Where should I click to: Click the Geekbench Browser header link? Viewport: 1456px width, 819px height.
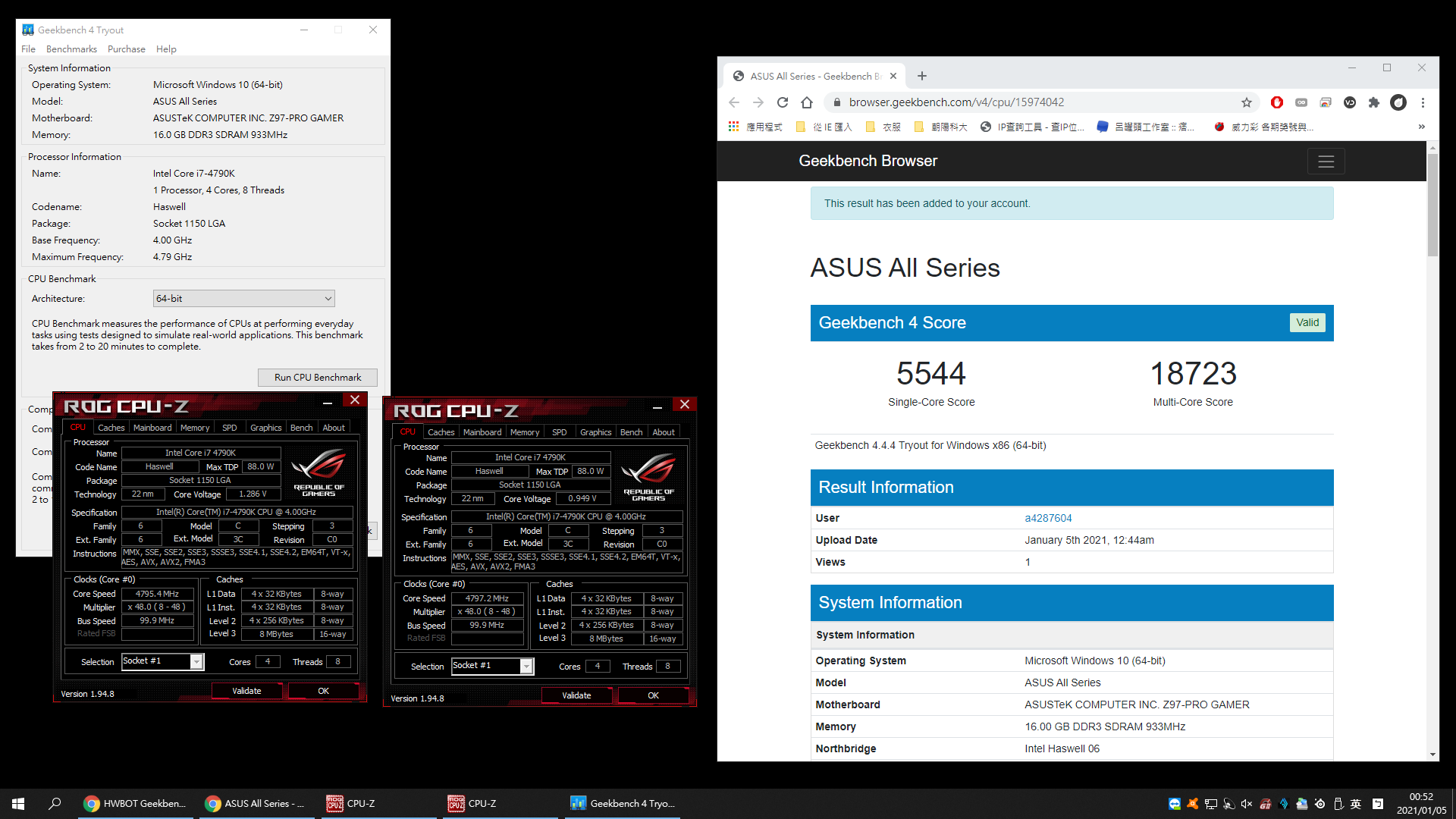click(x=868, y=161)
